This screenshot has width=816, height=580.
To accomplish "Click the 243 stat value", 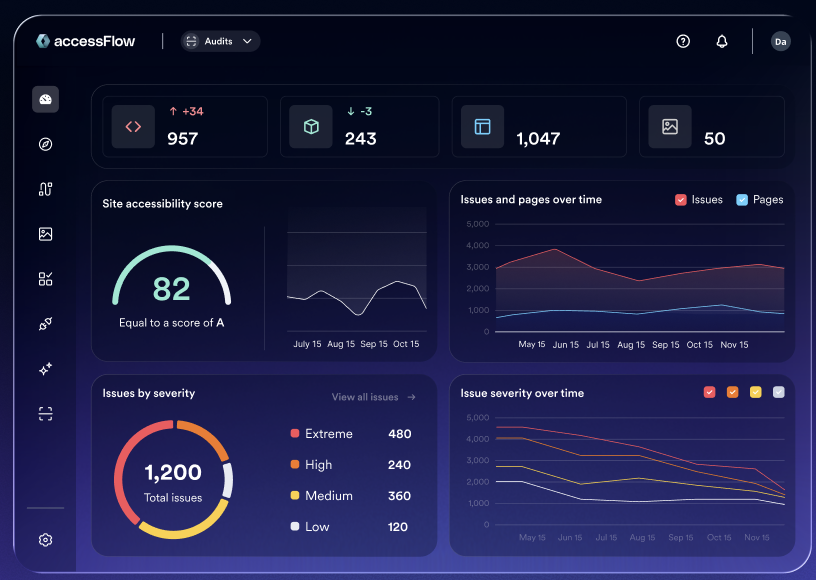I will click(x=361, y=138).
